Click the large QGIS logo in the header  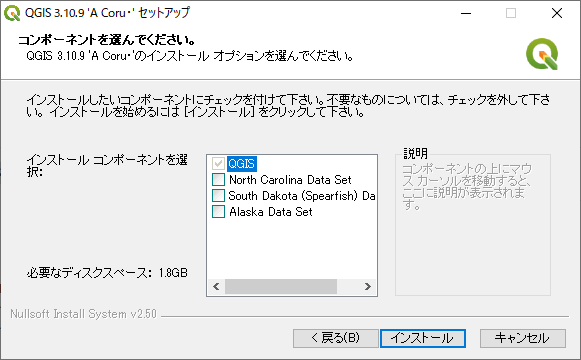[x=542, y=54]
